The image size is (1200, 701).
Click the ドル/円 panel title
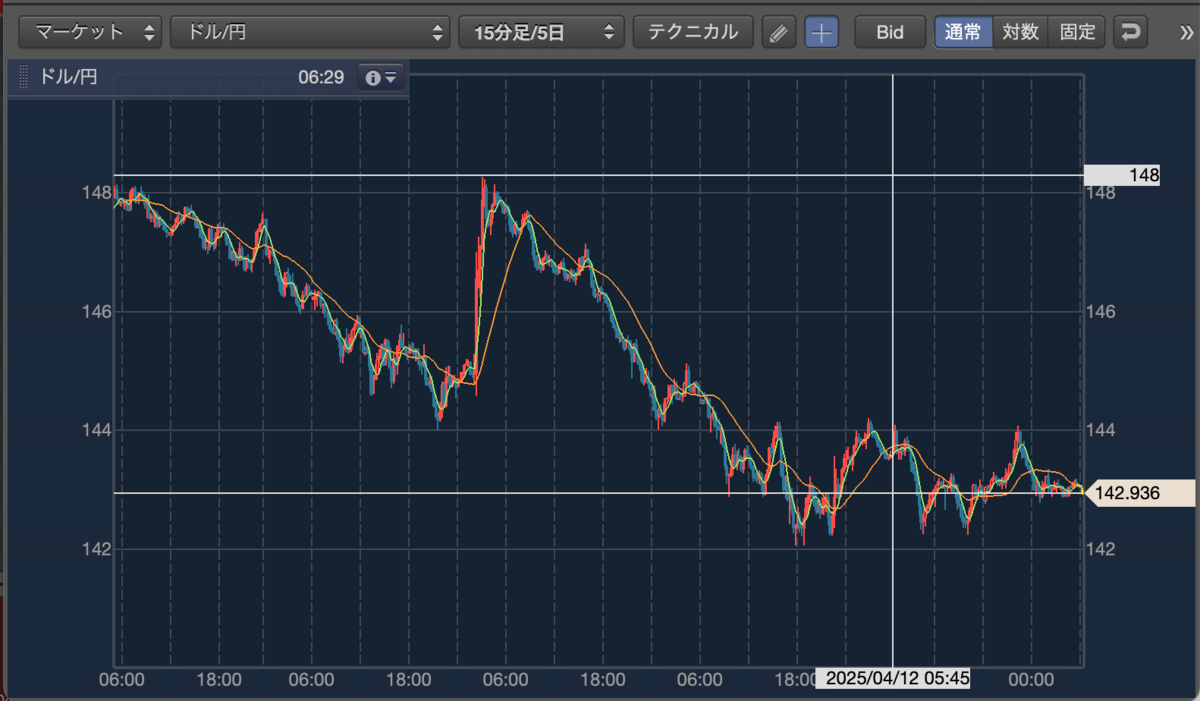69,77
